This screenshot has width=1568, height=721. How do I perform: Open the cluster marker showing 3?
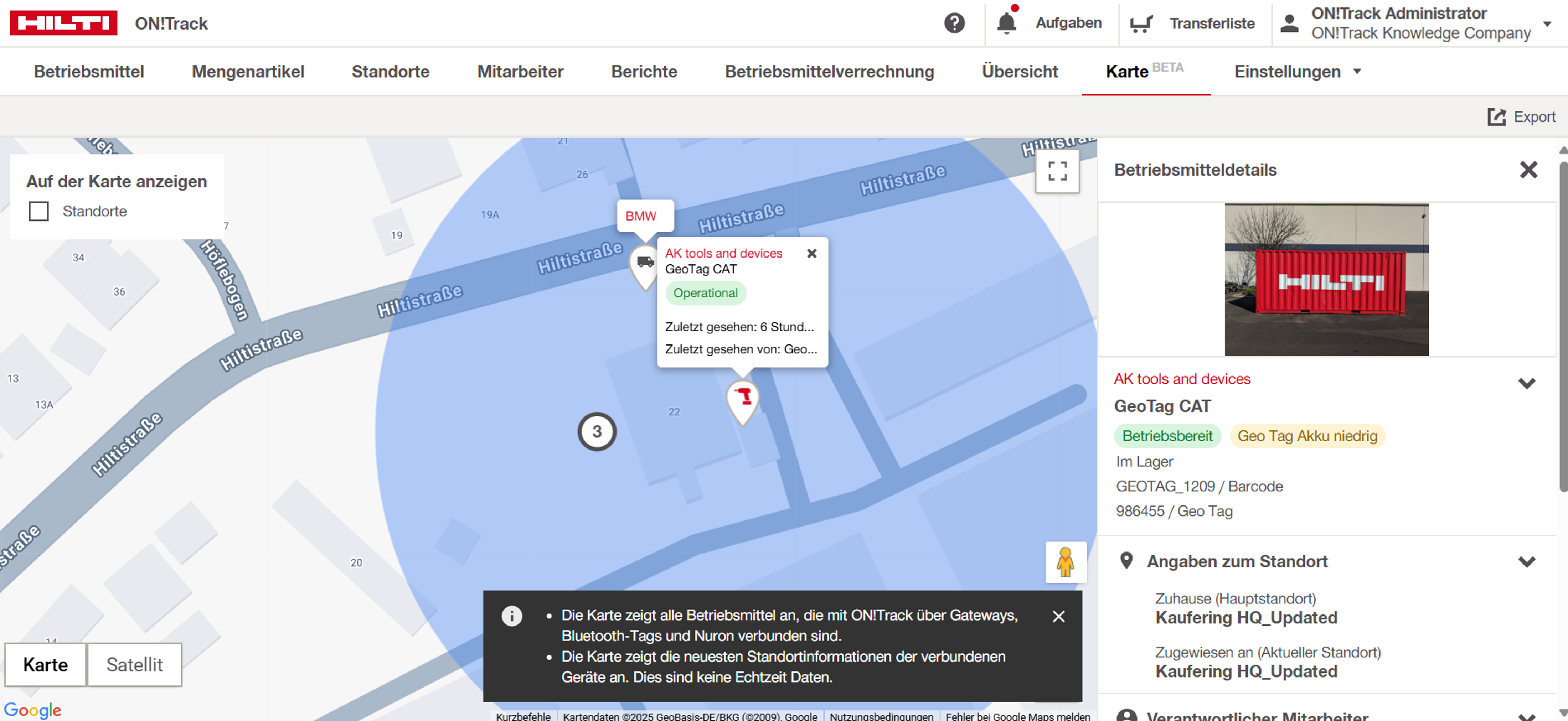[597, 431]
